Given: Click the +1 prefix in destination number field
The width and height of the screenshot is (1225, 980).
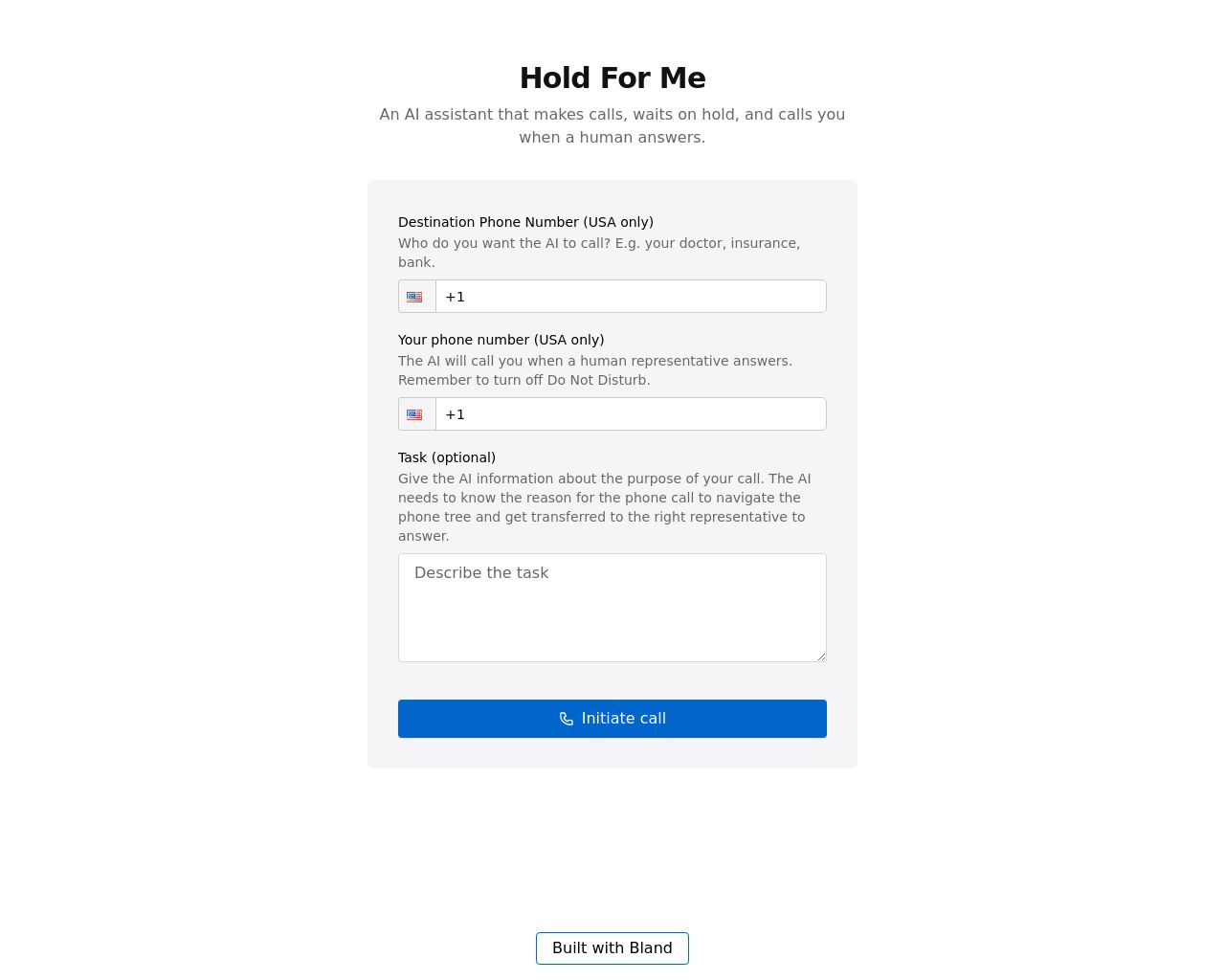Looking at the screenshot, I should click(455, 297).
